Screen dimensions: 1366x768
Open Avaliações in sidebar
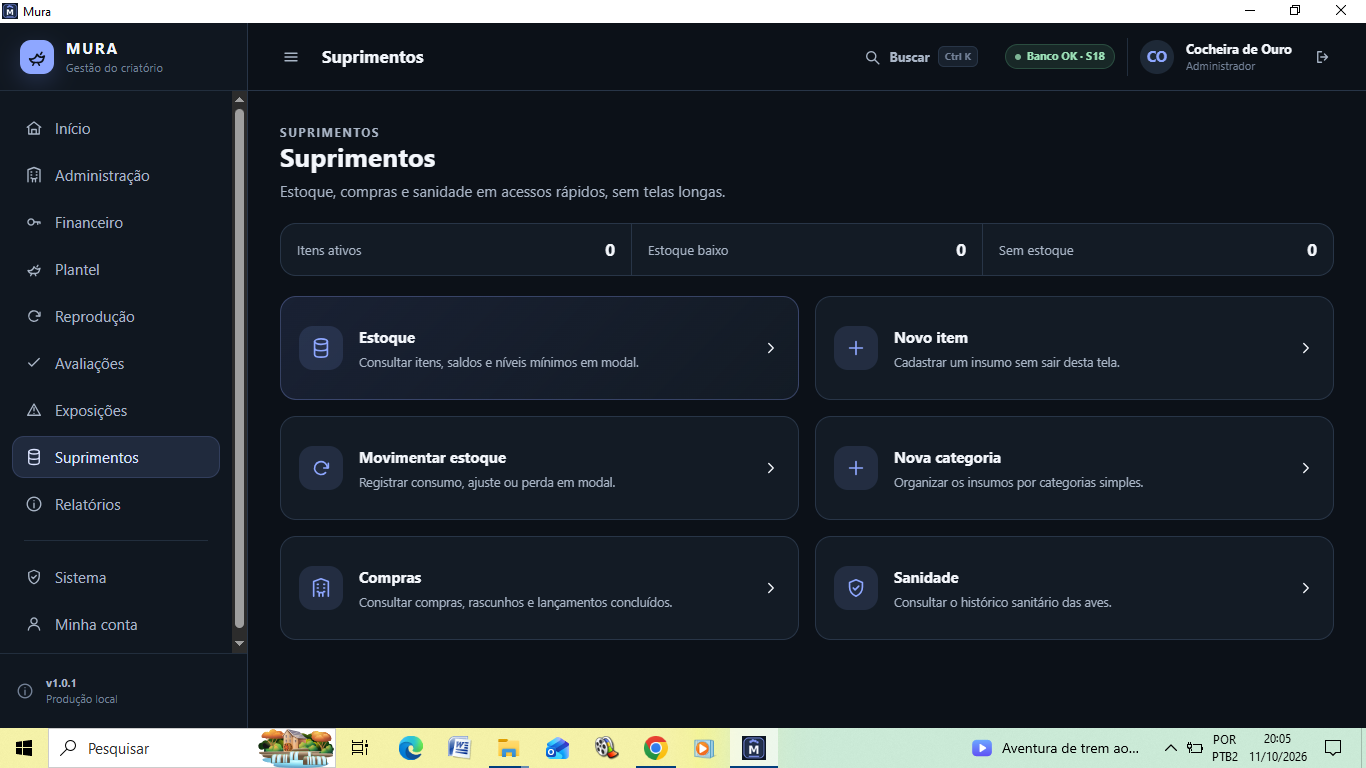tap(116, 363)
